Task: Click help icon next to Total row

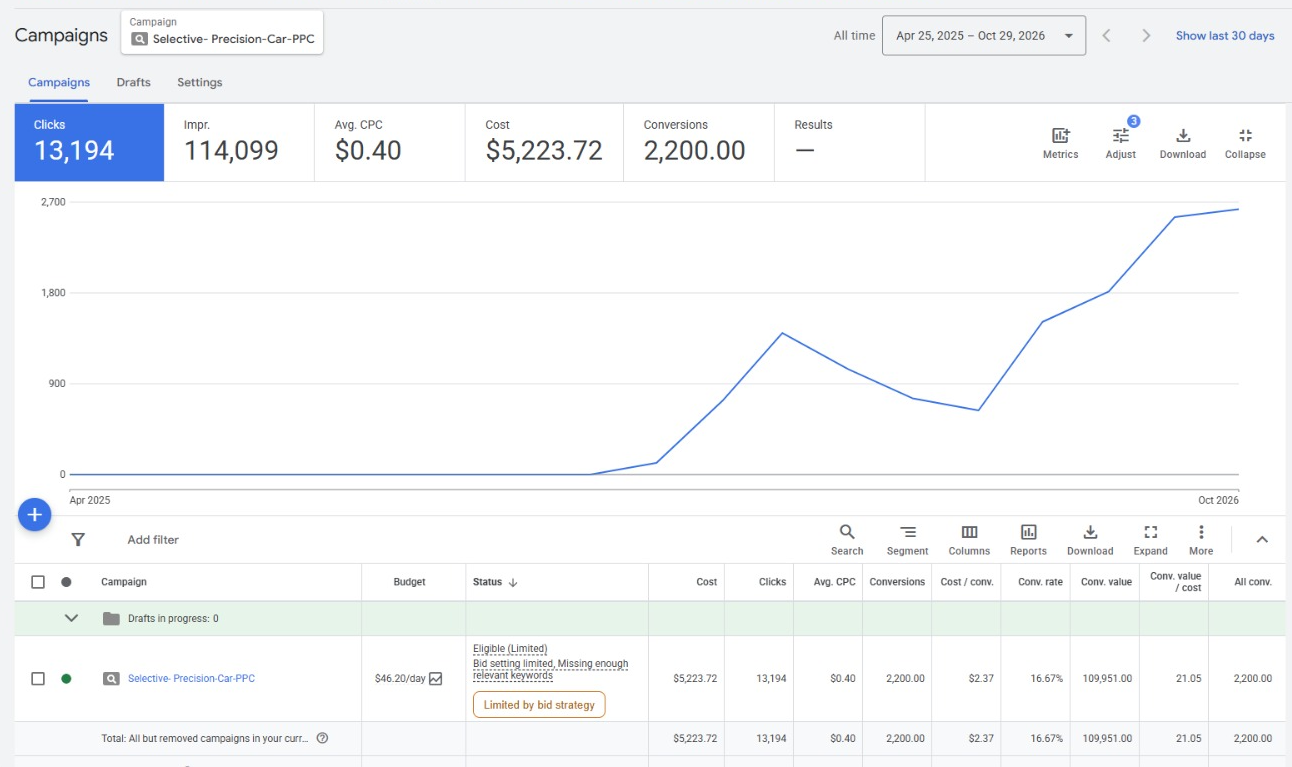Action: 322,739
